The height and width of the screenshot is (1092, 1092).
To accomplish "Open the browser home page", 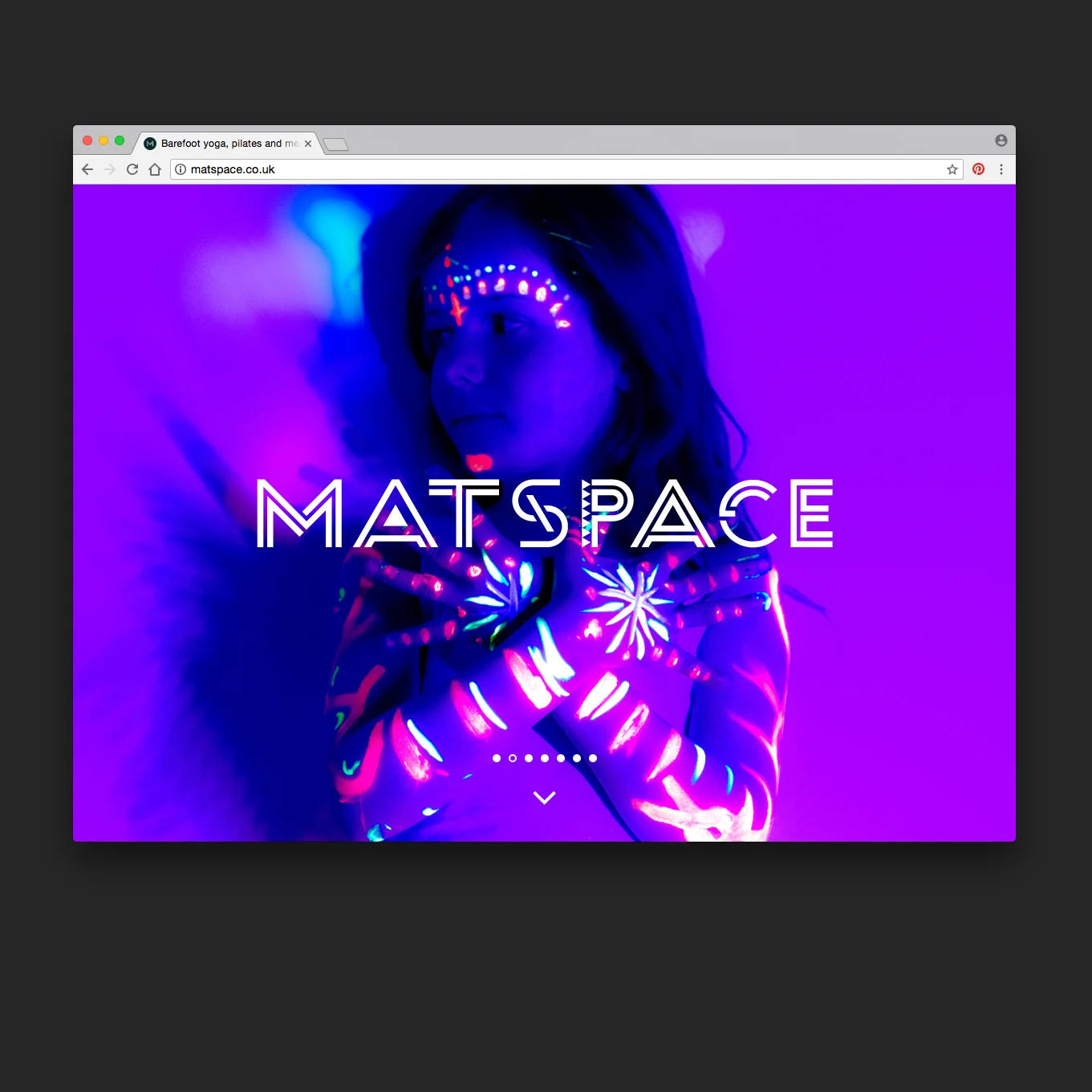I will pyautogui.click(x=155, y=169).
